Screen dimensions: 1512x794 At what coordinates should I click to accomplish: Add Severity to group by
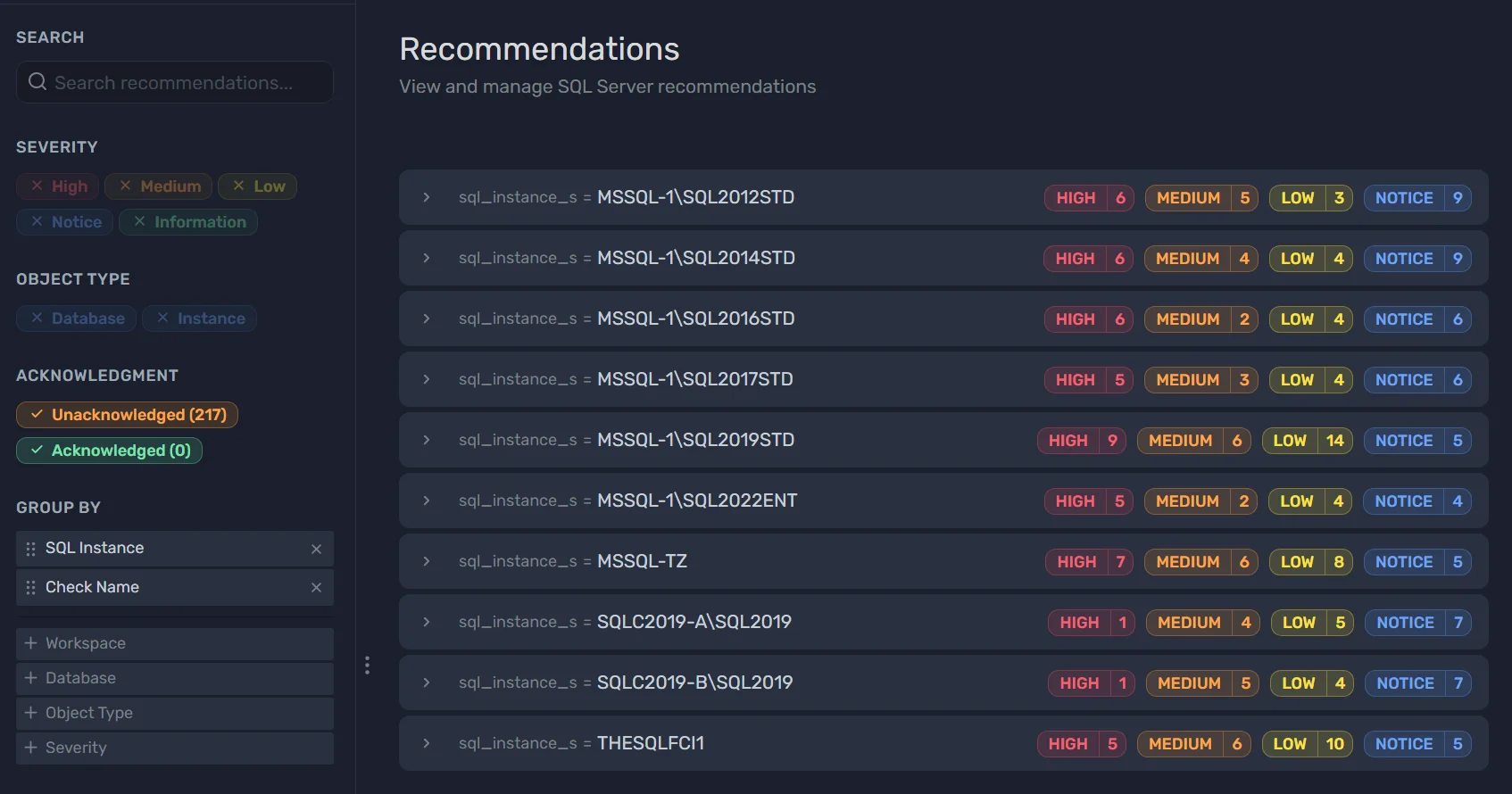click(175, 748)
